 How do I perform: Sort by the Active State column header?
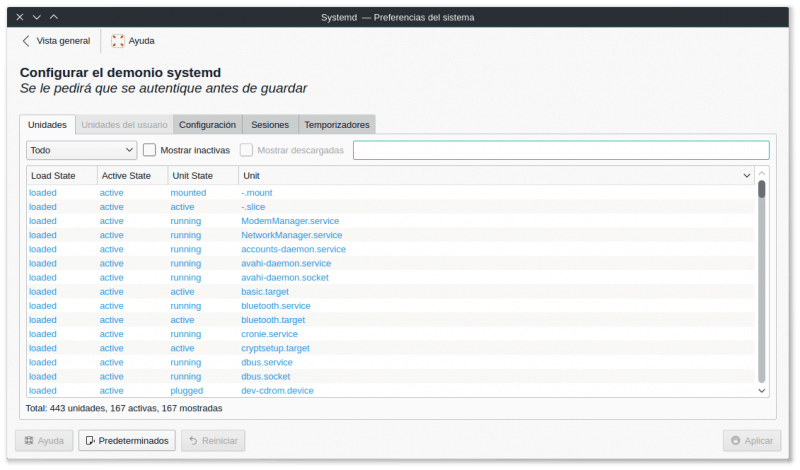pos(133,176)
